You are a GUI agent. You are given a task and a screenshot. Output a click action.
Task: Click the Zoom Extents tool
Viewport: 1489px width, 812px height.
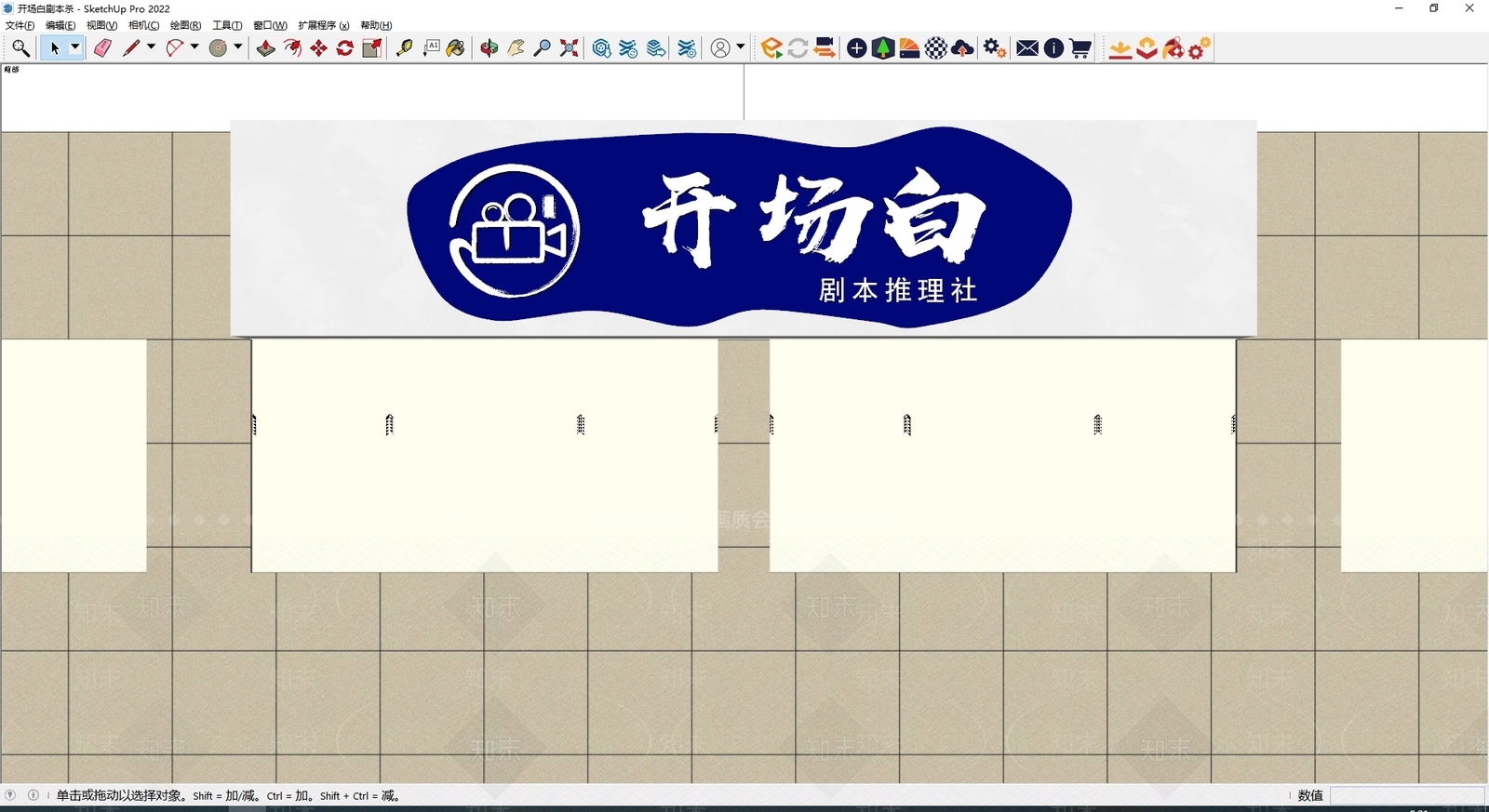point(569,48)
